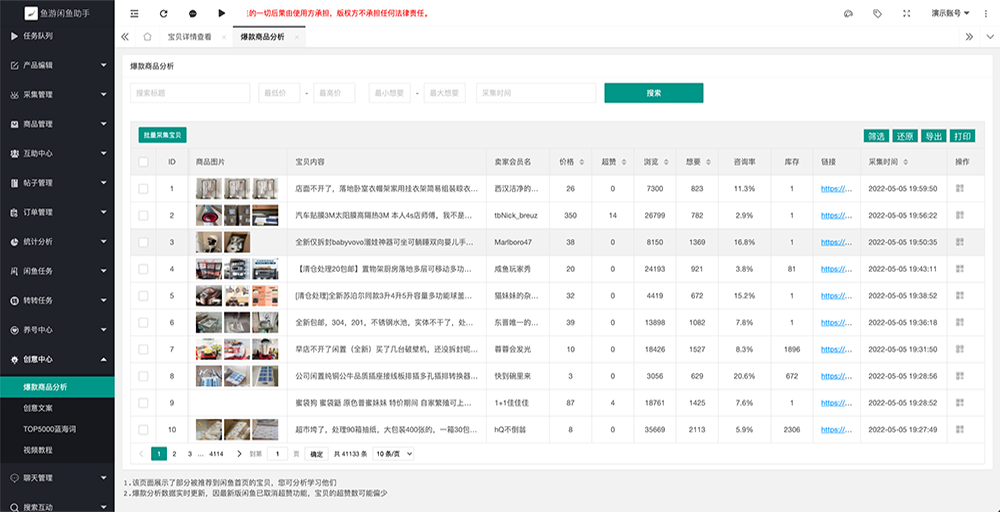Click the 采集时间 input field
The image size is (1000, 512).
pos(536,93)
